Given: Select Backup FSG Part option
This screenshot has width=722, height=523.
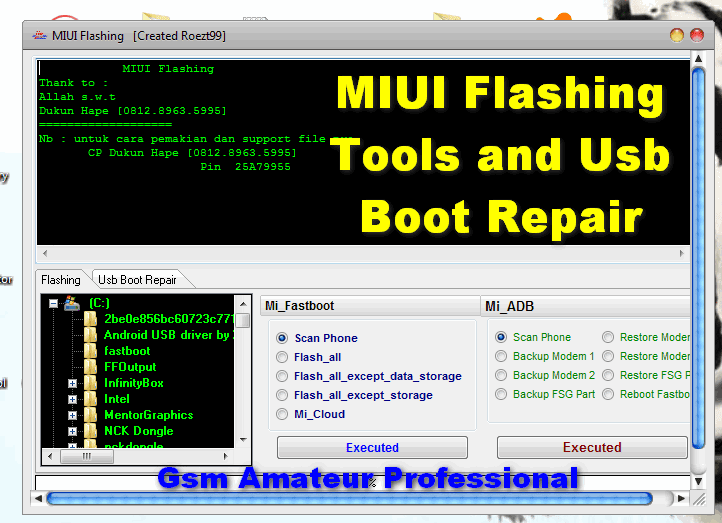Looking at the screenshot, I should click(501, 394).
